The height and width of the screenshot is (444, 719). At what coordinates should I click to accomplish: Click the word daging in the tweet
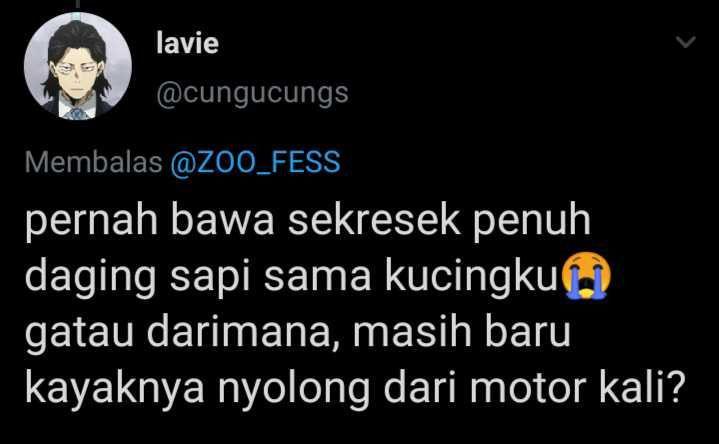coord(91,278)
